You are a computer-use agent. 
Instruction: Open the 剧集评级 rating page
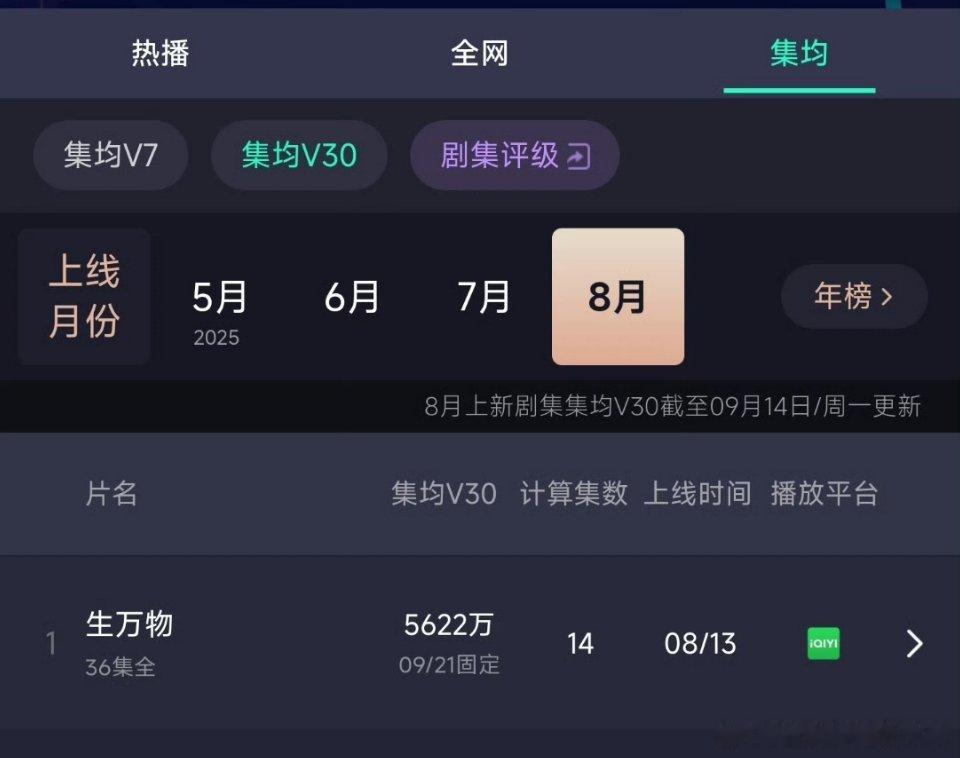click(x=514, y=155)
